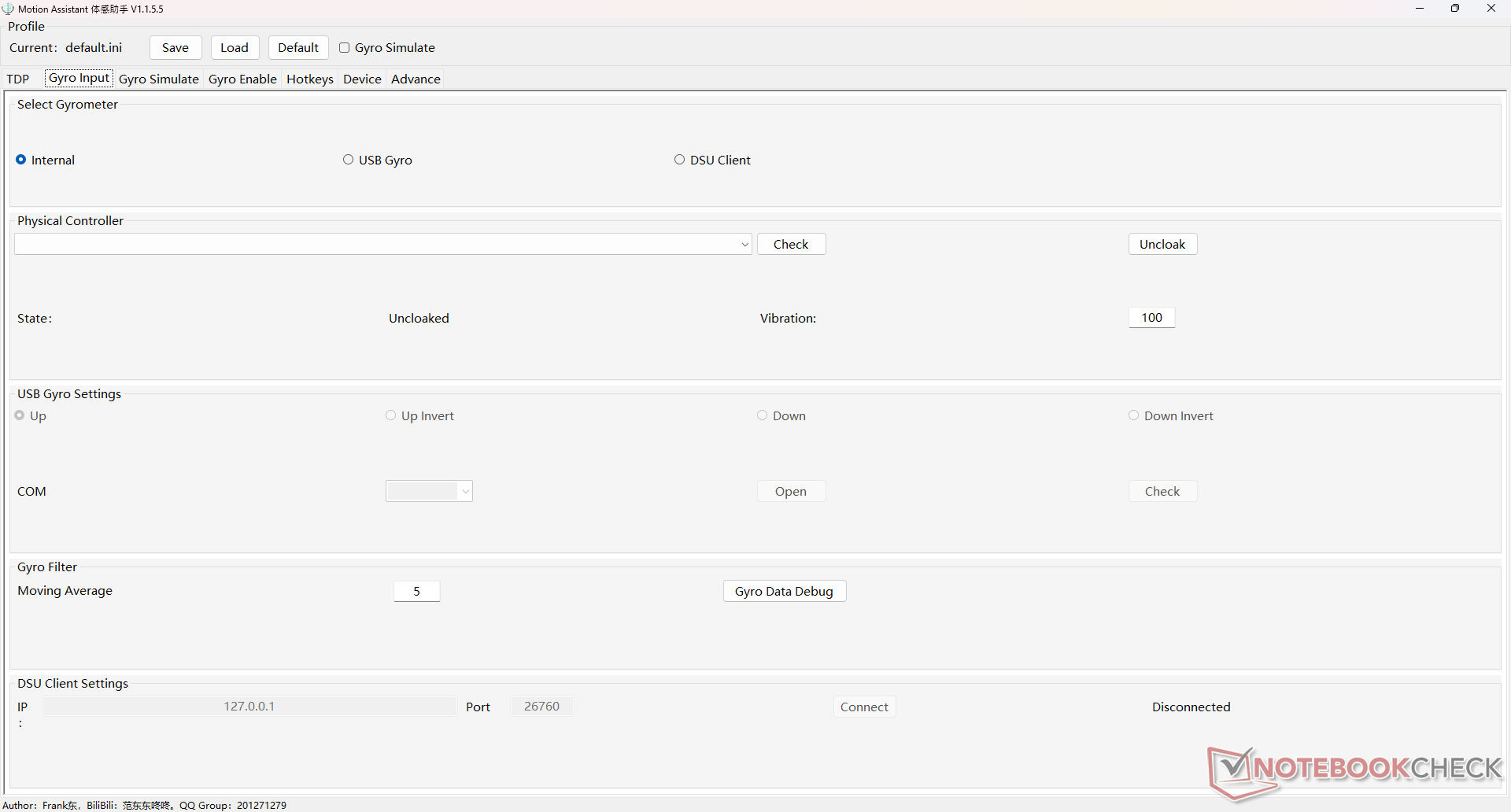The width and height of the screenshot is (1511, 812).
Task: Choose DSU Client as gyrometer
Action: 680,160
